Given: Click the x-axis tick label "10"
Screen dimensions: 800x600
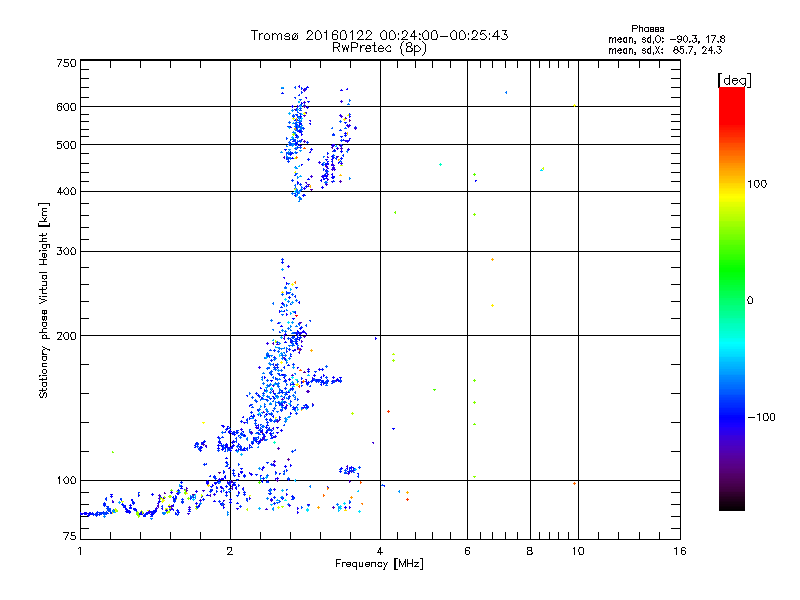Looking at the screenshot, I should click(x=578, y=551).
